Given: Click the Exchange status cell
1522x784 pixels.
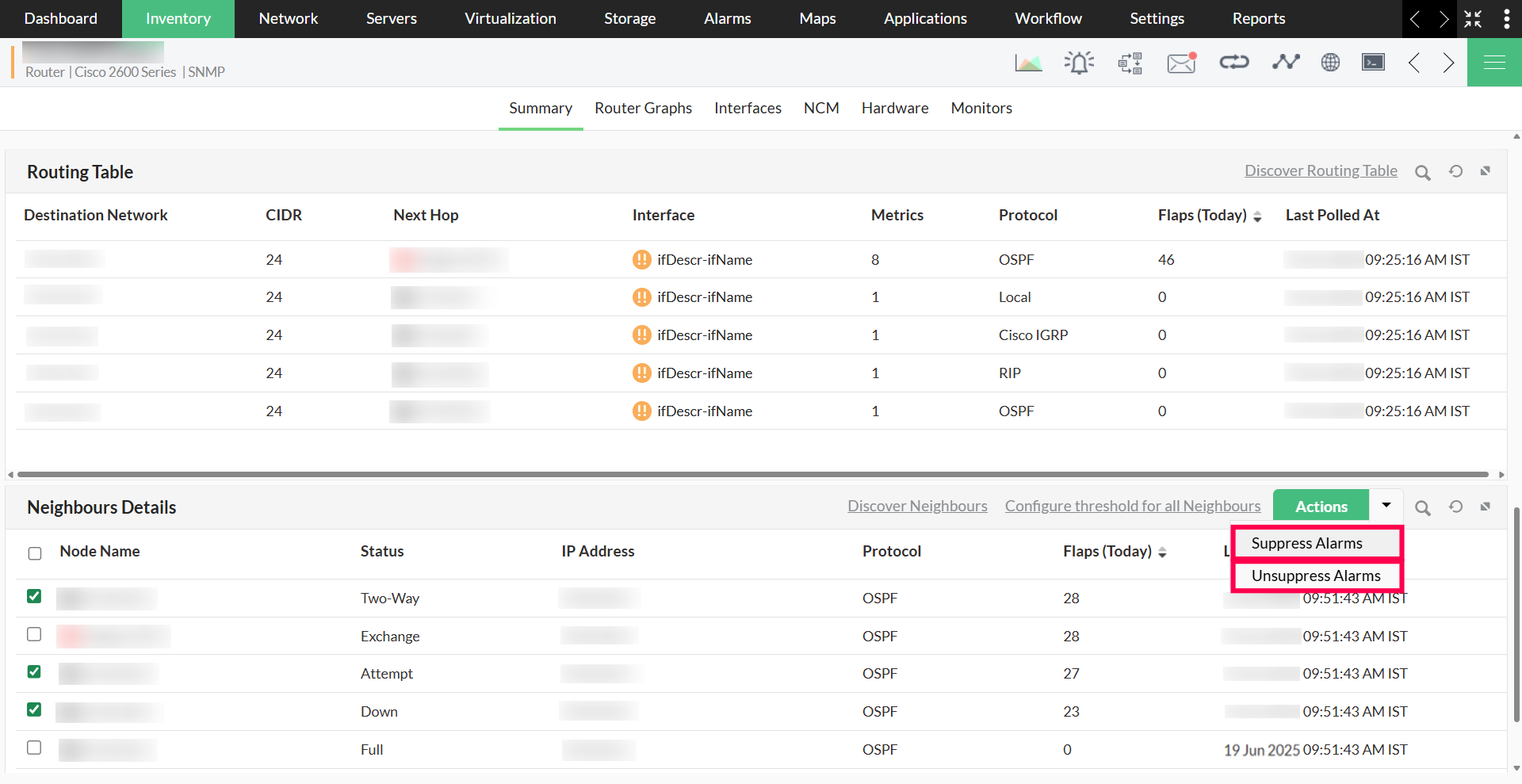Looking at the screenshot, I should point(390,637).
